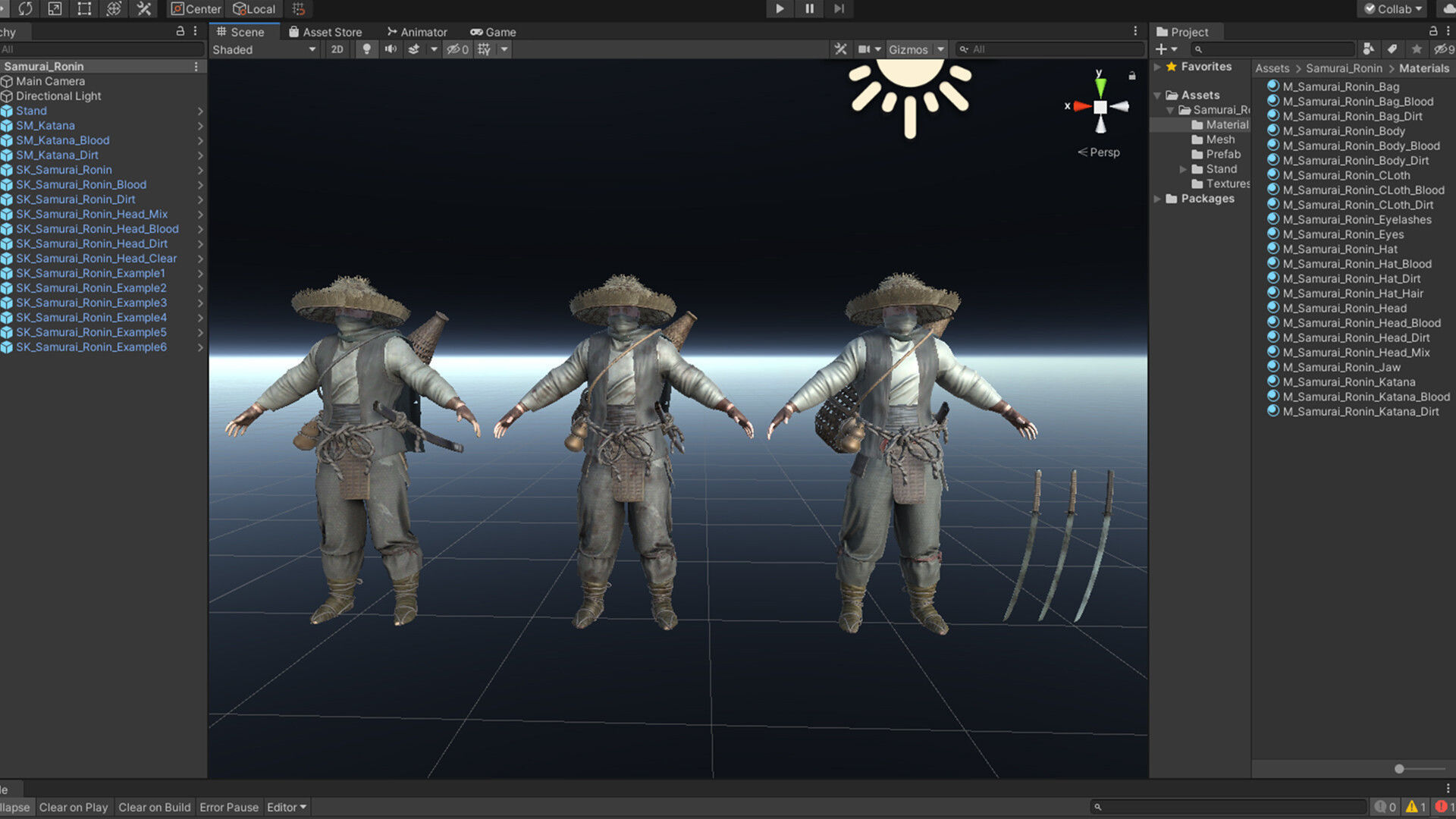The height and width of the screenshot is (819, 1456).
Task: Open the Shaded draw mode dropdown
Action: 265,49
